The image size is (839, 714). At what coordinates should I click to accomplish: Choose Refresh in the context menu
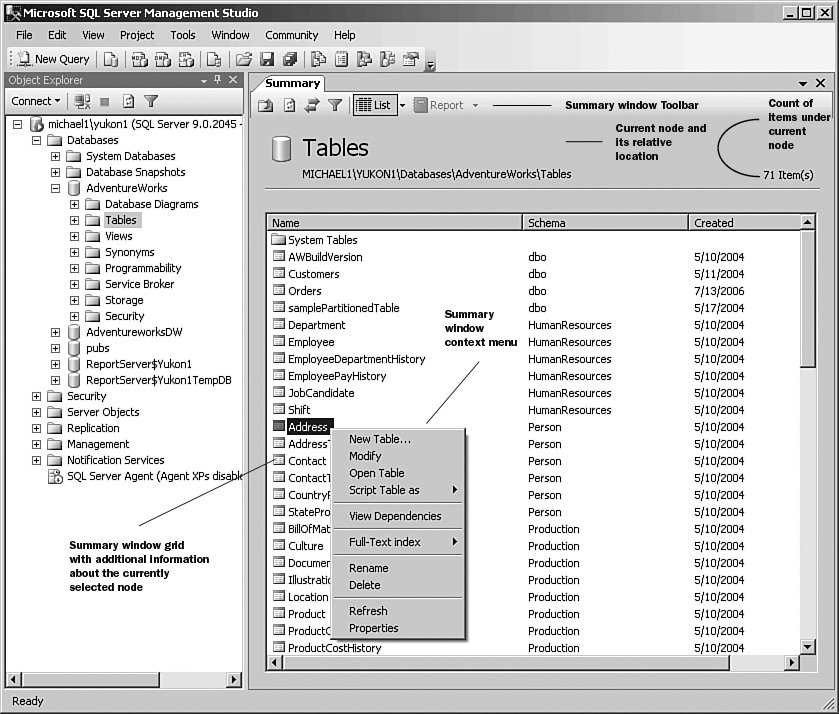tap(398, 611)
